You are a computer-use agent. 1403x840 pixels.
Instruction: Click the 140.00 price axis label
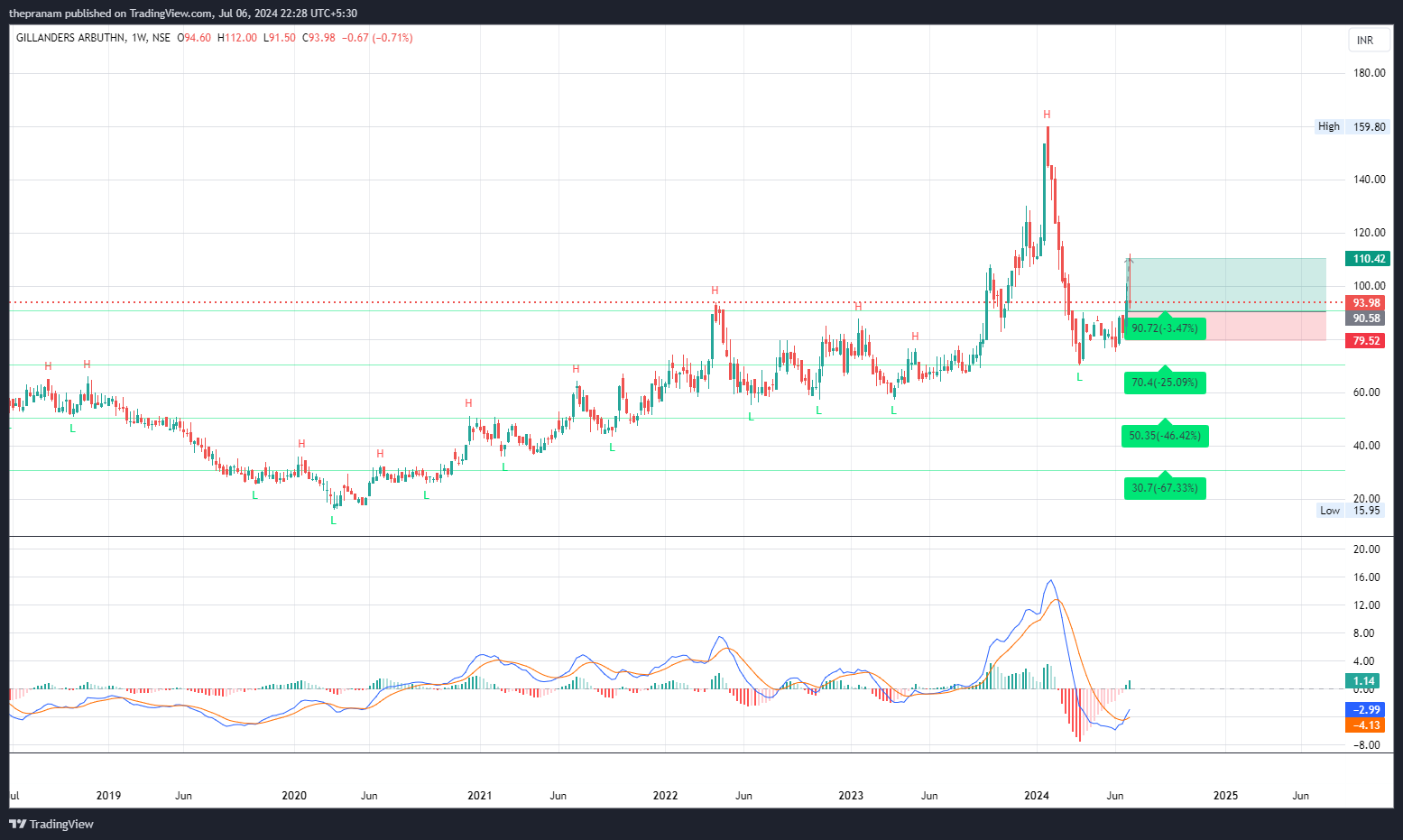(x=1369, y=180)
